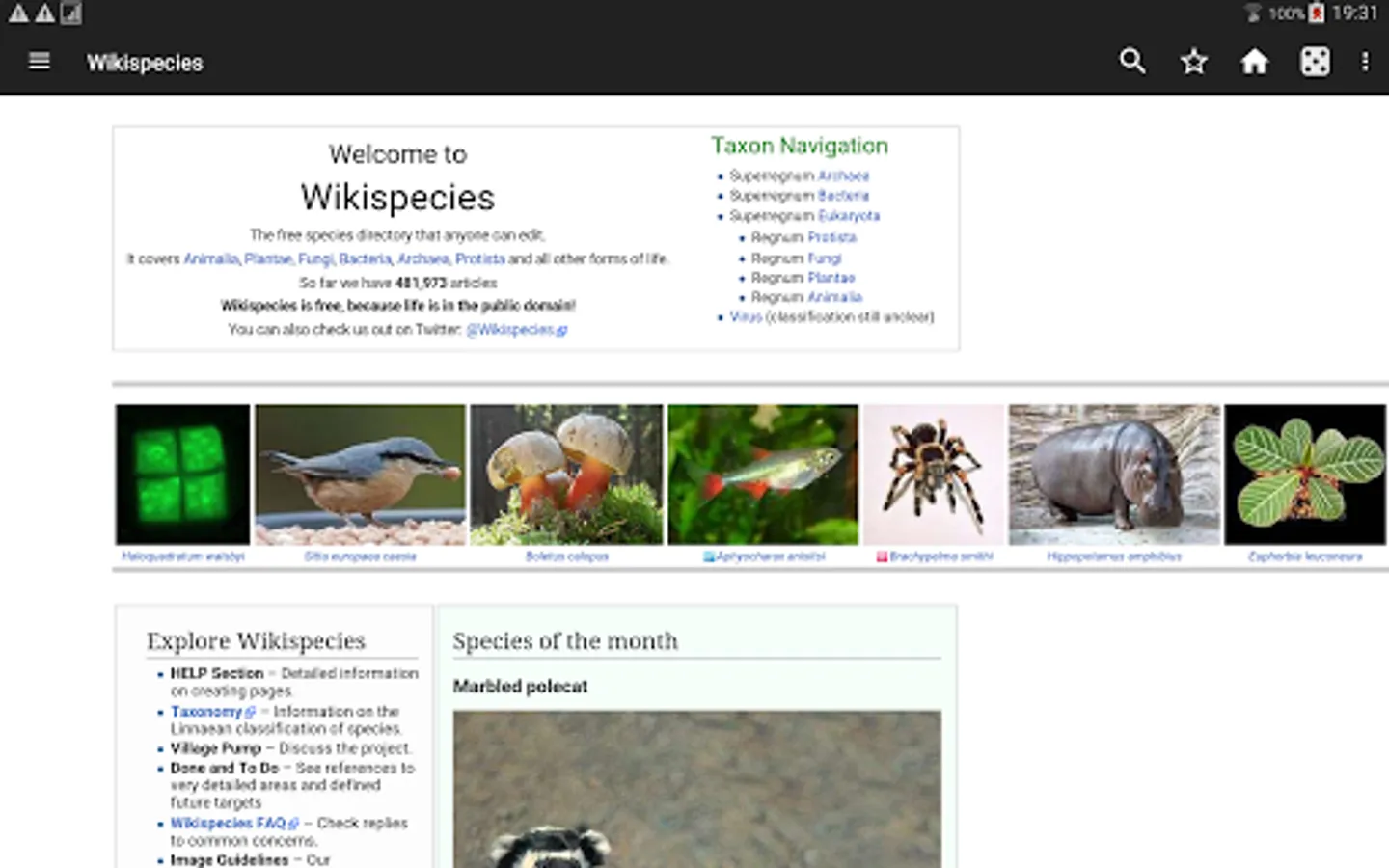
Task: Open the Protista link in the intro sentence
Action: [x=480, y=258]
